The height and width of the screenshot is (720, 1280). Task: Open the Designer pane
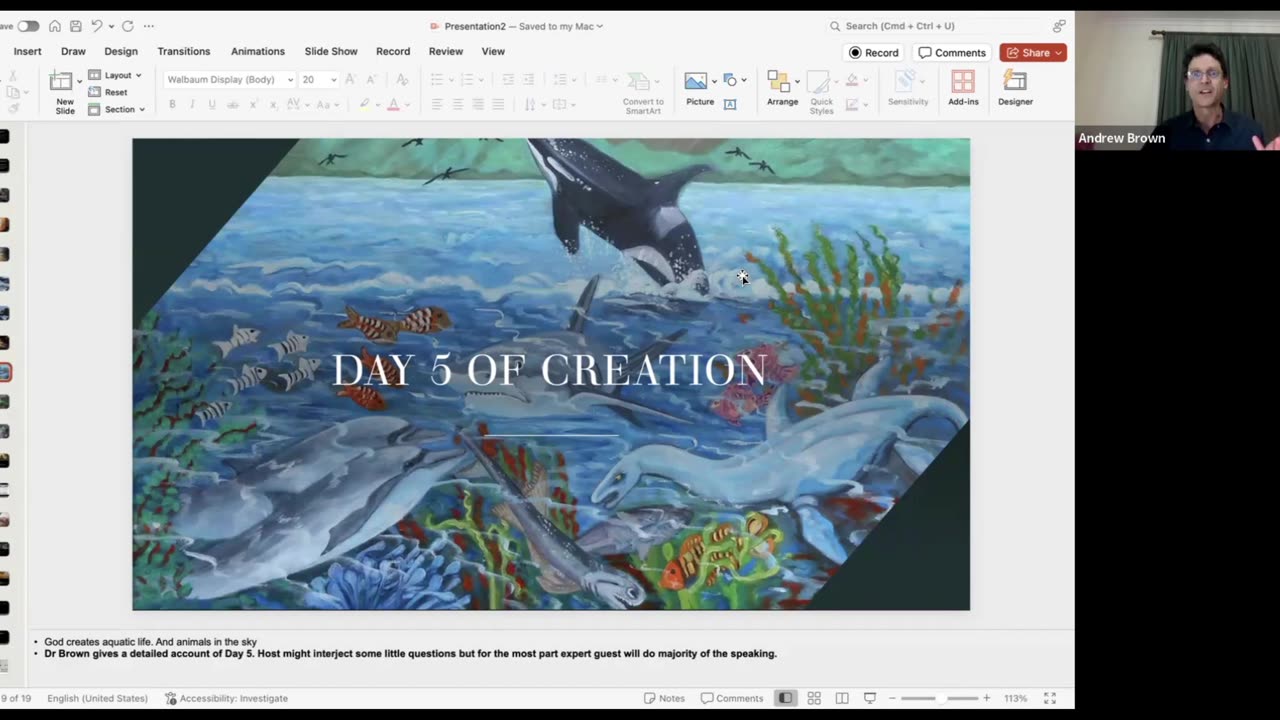pos(1015,88)
